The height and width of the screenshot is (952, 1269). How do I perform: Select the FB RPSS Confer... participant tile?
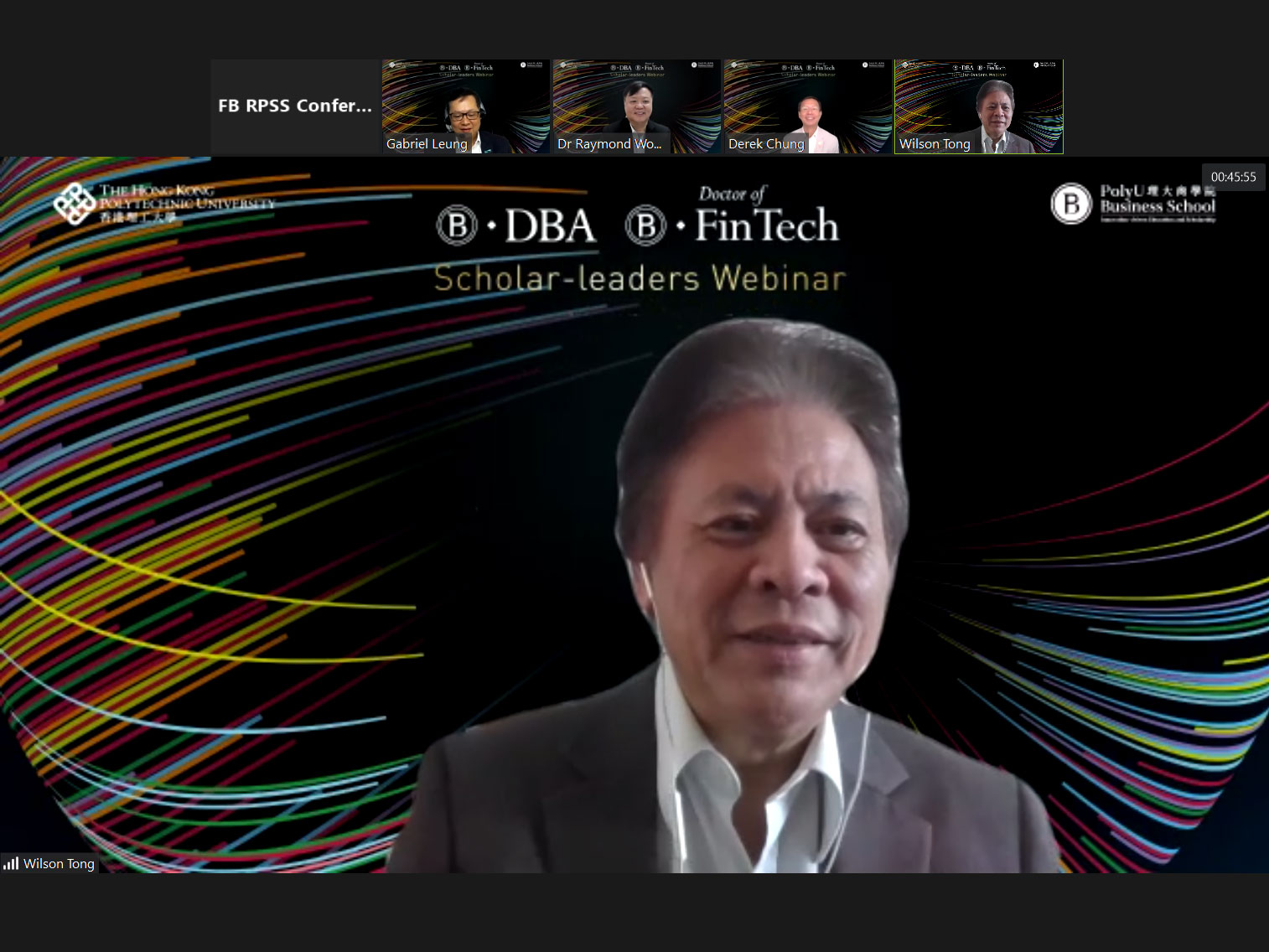tap(295, 106)
